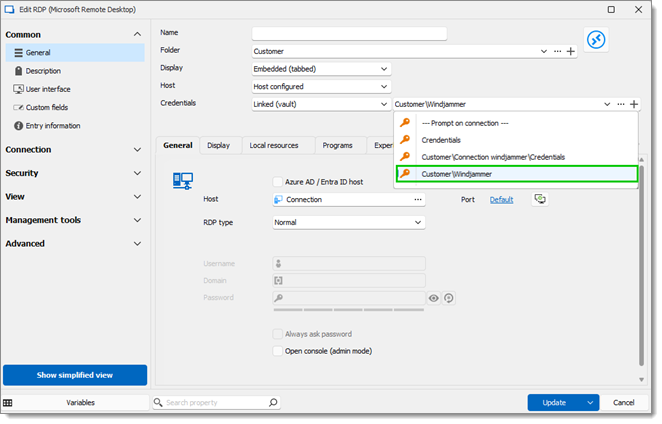Enable Azure AD / Entra ID host checkbox

(x=277, y=182)
